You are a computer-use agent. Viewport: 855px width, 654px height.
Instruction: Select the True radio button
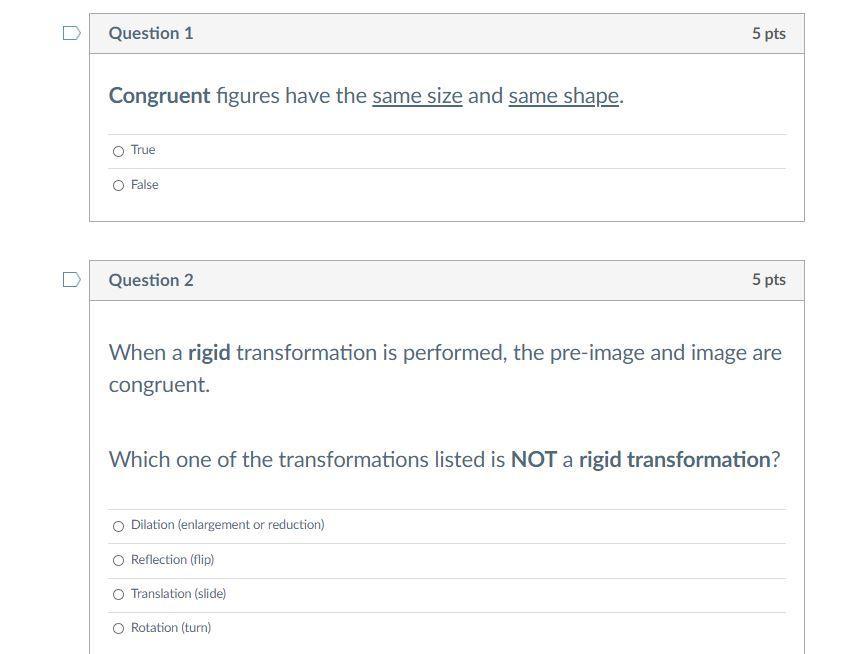(119, 151)
